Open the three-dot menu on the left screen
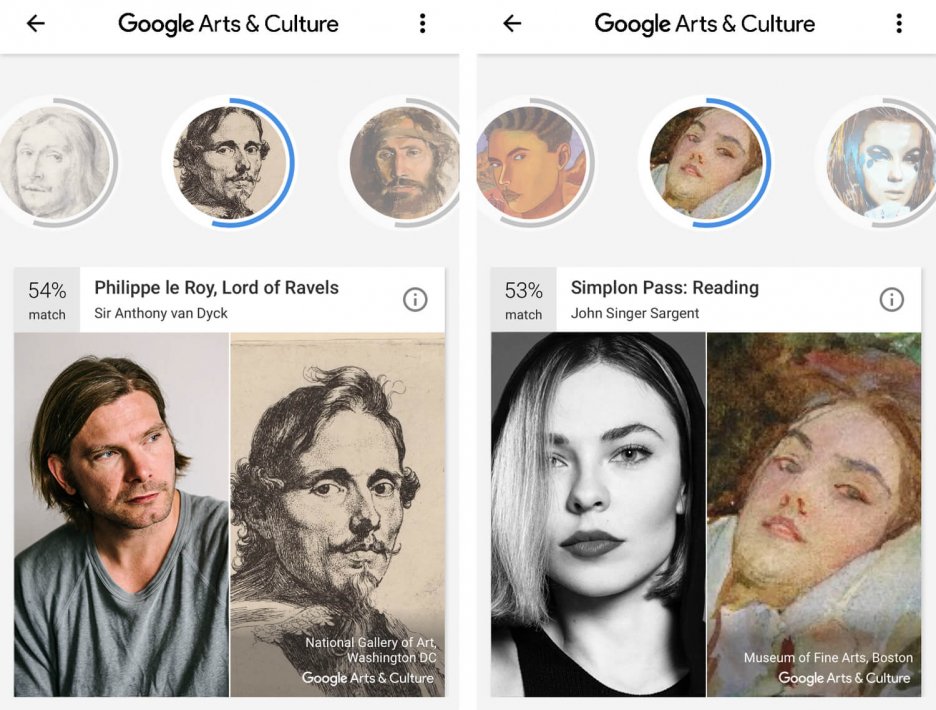 [423, 23]
